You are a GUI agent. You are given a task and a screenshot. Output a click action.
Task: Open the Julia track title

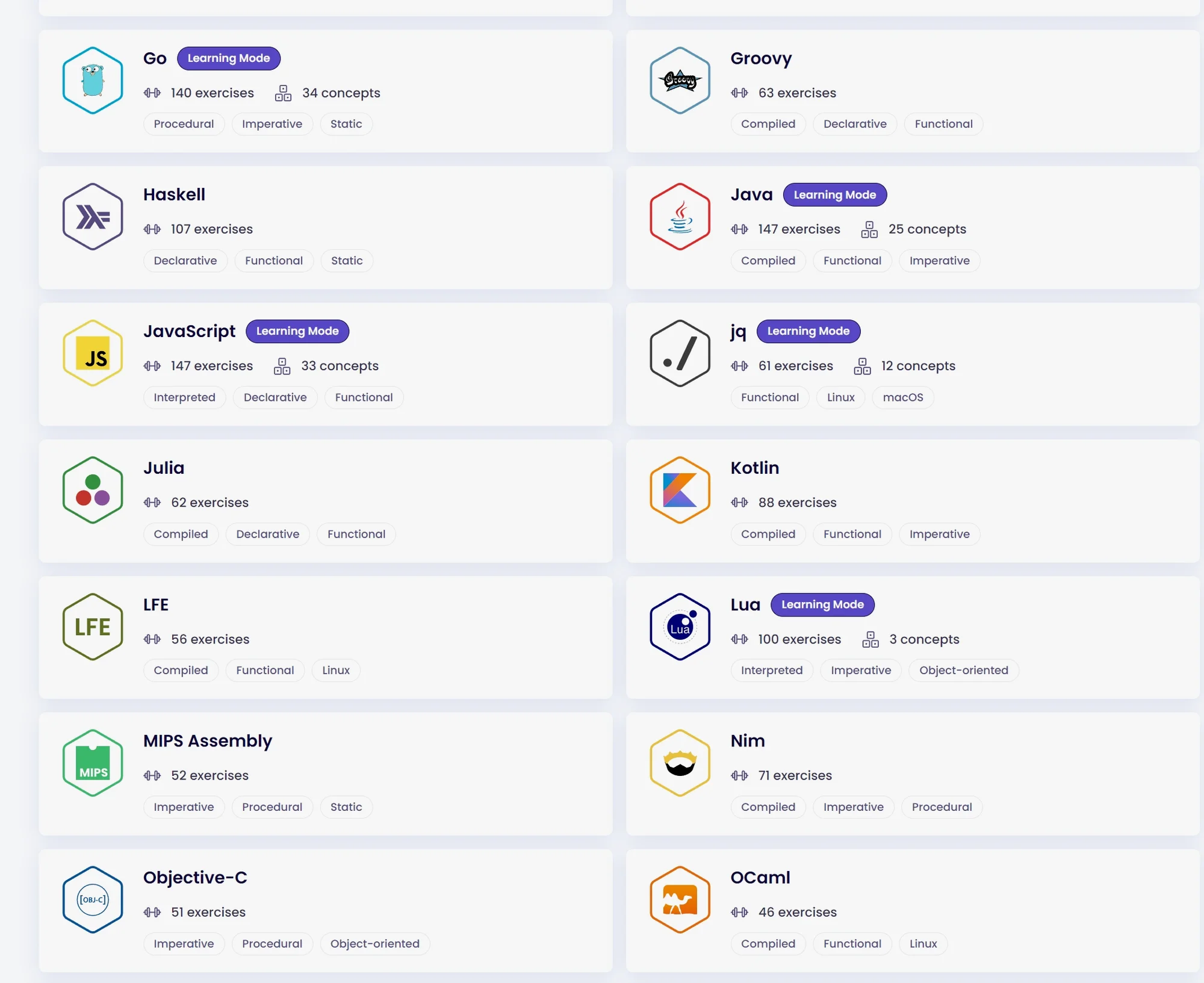point(164,468)
